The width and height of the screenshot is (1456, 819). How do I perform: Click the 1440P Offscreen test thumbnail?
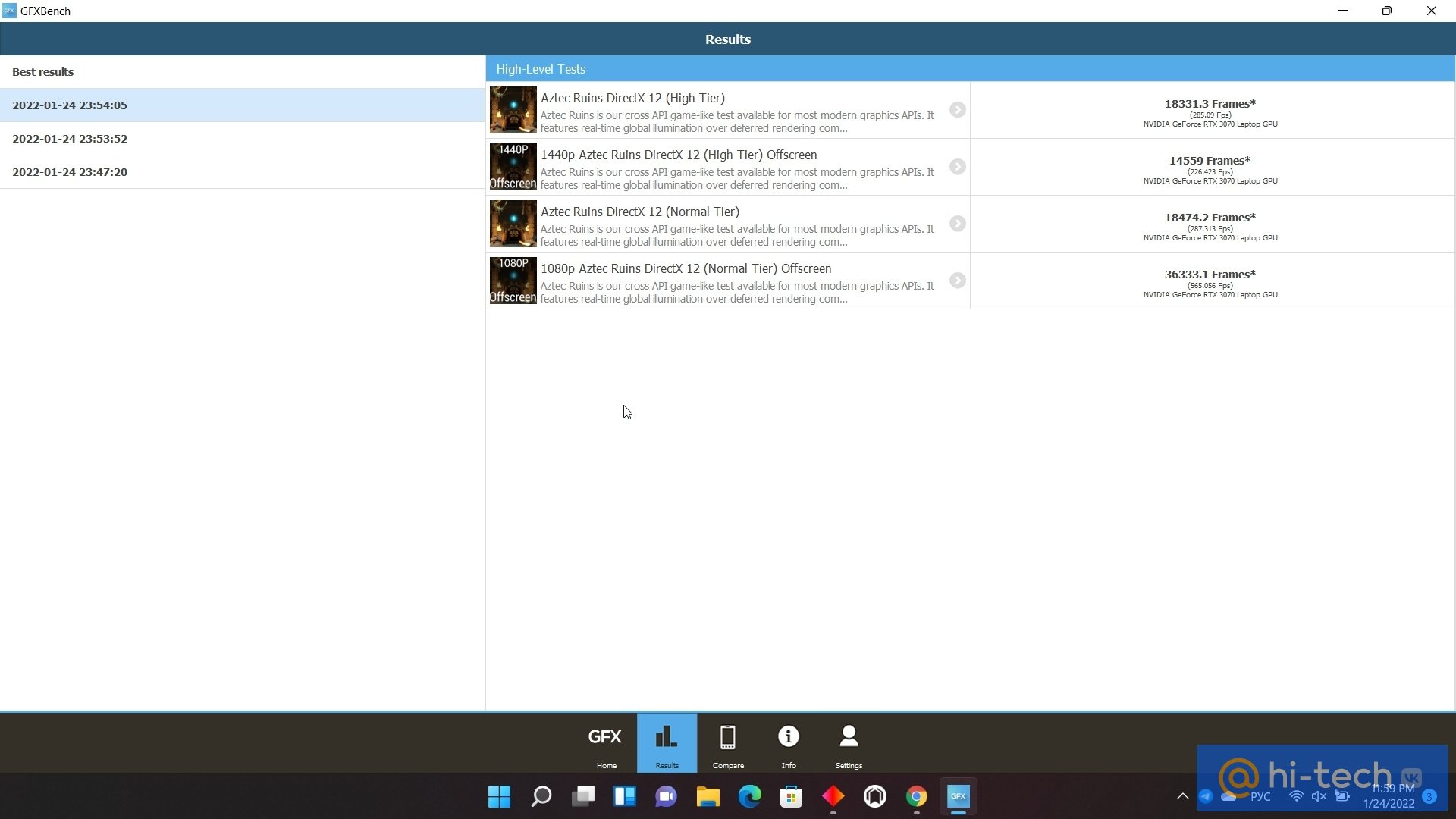point(513,167)
